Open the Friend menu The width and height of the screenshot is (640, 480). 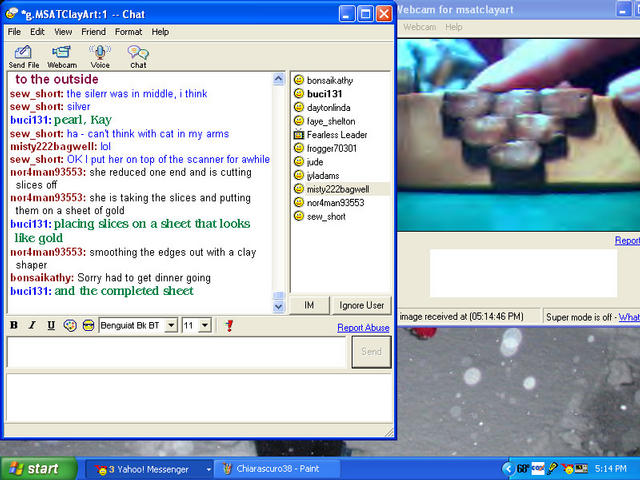click(x=93, y=32)
